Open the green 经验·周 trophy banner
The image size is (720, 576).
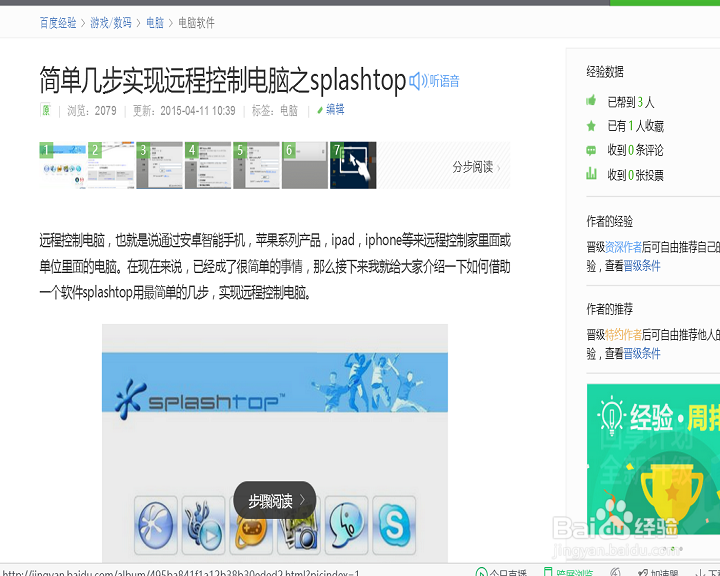(x=653, y=459)
